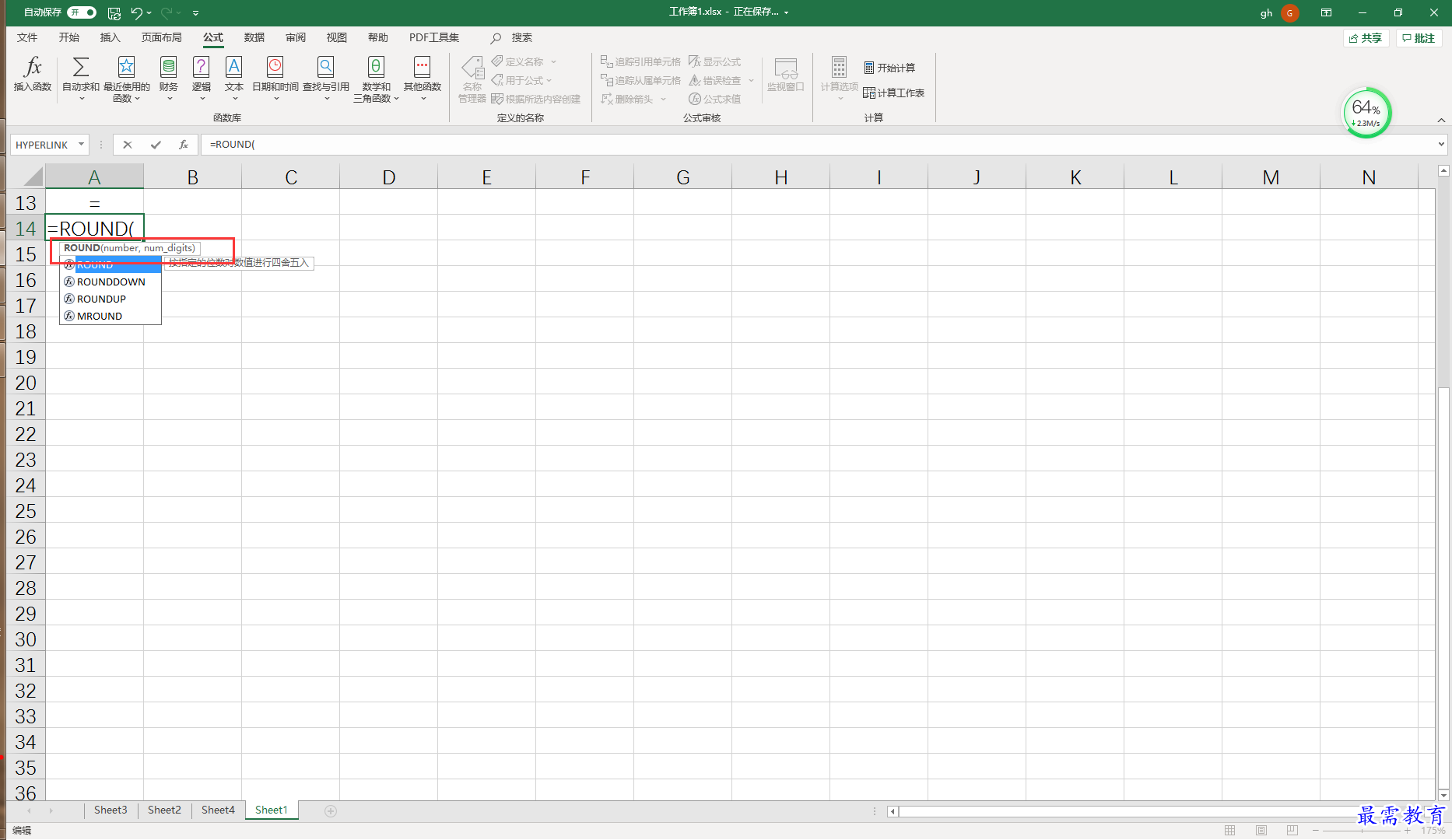The width and height of the screenshot is (1452, 840).
Task: Toggle the AutoSave switch
Action: tap(82, 12)
